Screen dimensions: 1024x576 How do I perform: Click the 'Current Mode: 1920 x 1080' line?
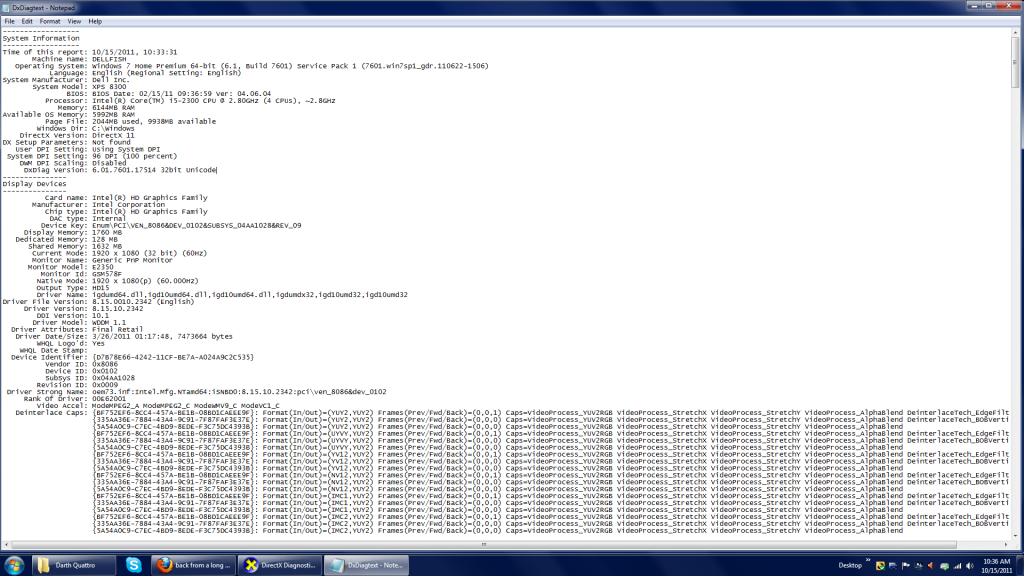tap(119, 253)
